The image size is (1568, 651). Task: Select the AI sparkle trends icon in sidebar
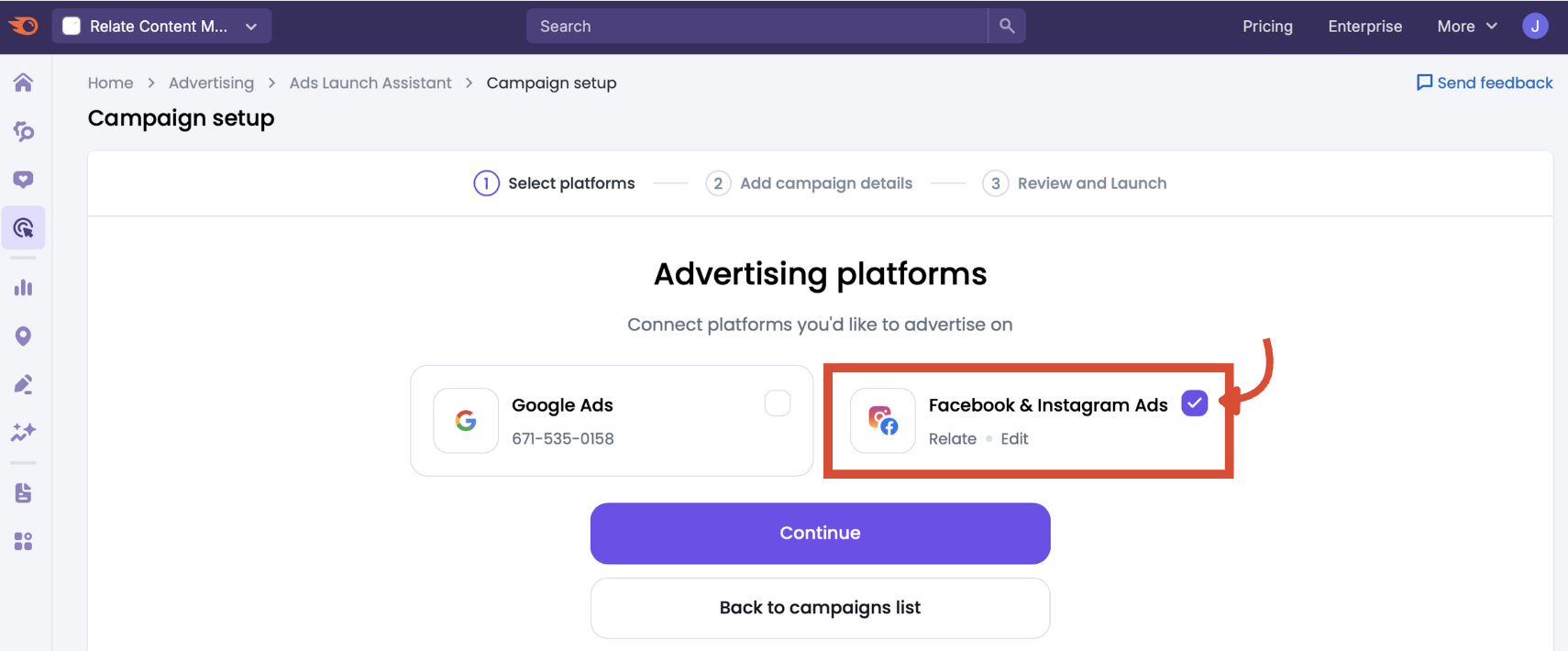coord(23,431)
